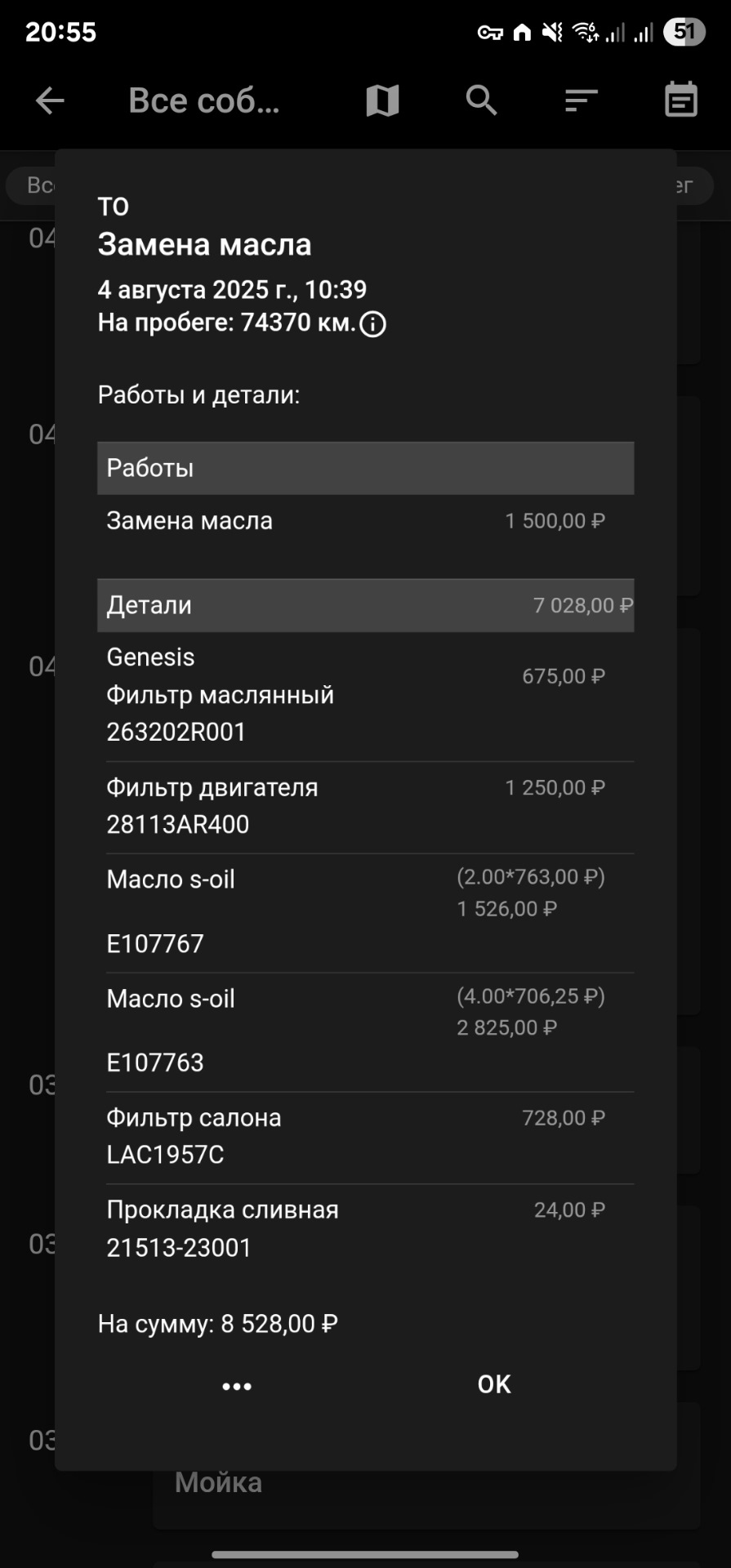Select the Genesis Фильтр маслянный item
The width and height of the screenshot is (731, 1568).
[x=365, y=694]
